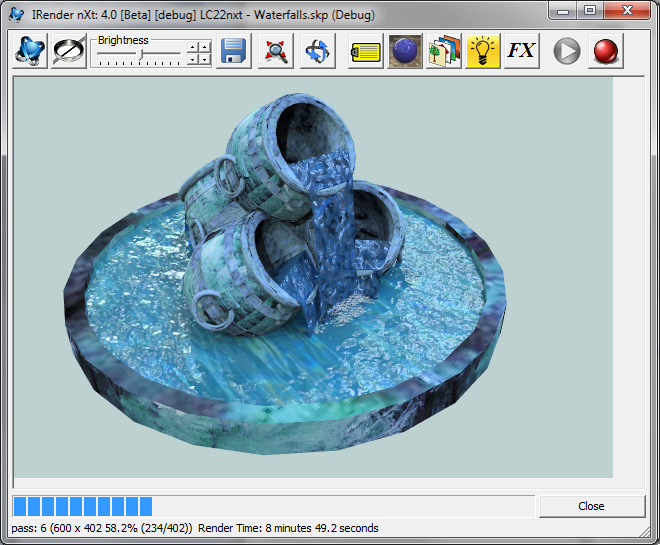Open the yellow tag card icon
Screen dimensions: 660x545
366,51
